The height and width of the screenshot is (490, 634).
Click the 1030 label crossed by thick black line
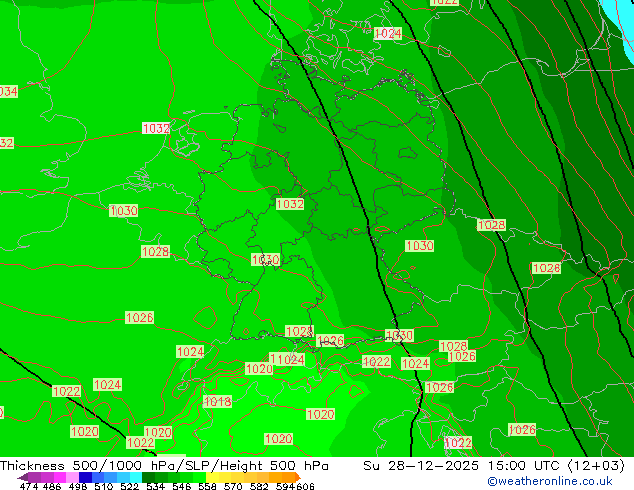pyautogui.click(x=399, y=335)
